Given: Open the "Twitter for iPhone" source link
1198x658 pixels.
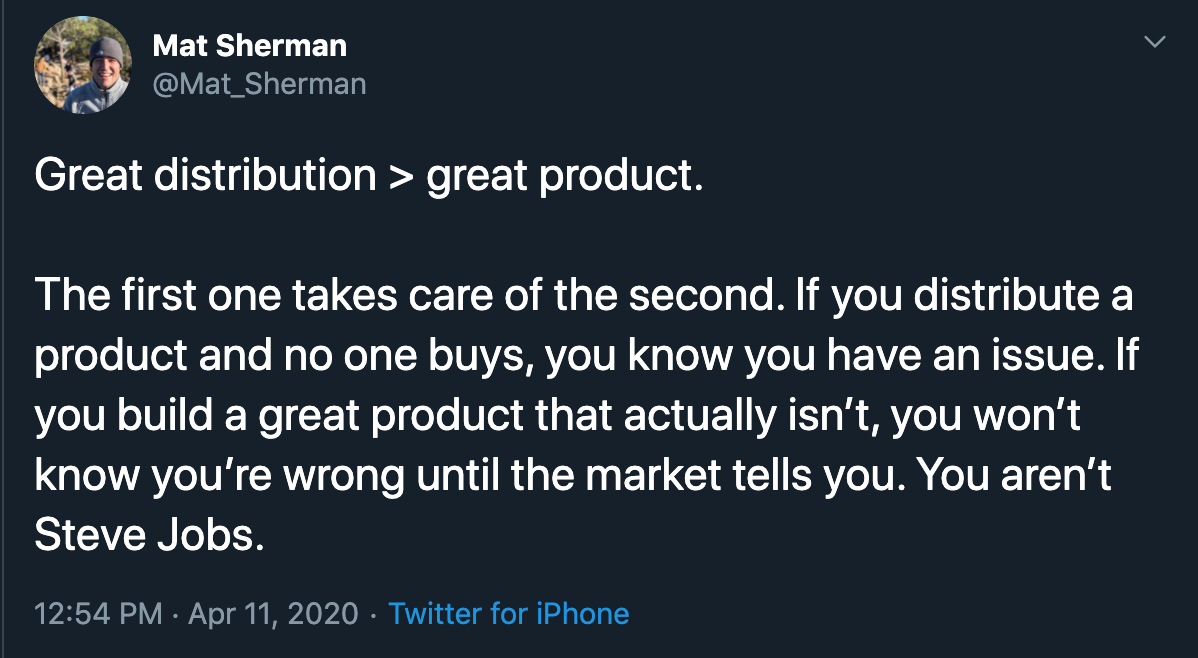Looking at the screenshot, I should [509, 613].
